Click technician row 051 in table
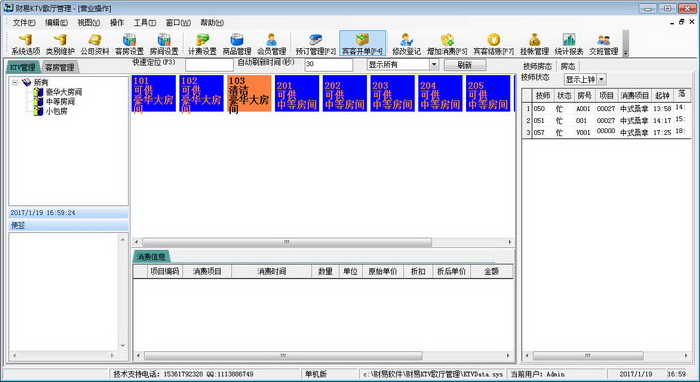The height and width of the screenshot is (382, 700). (x=607, y=120)
